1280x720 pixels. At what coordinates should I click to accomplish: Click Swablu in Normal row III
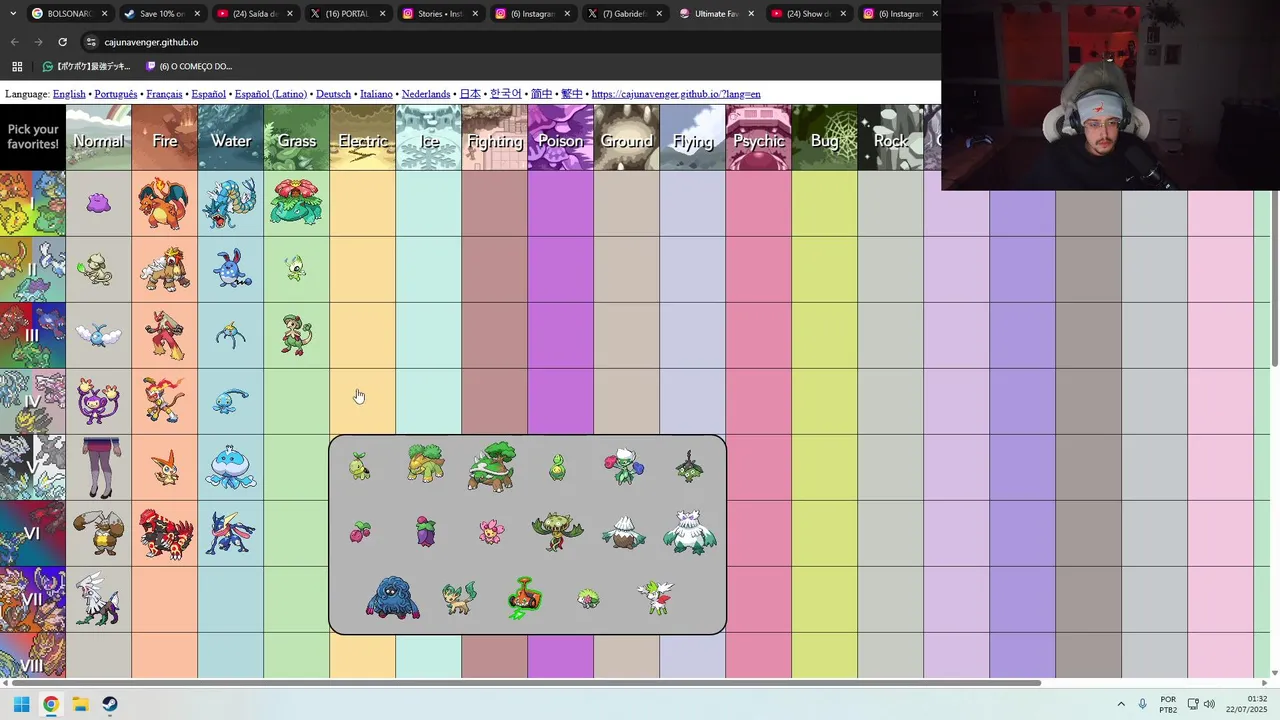coord(98,335)
